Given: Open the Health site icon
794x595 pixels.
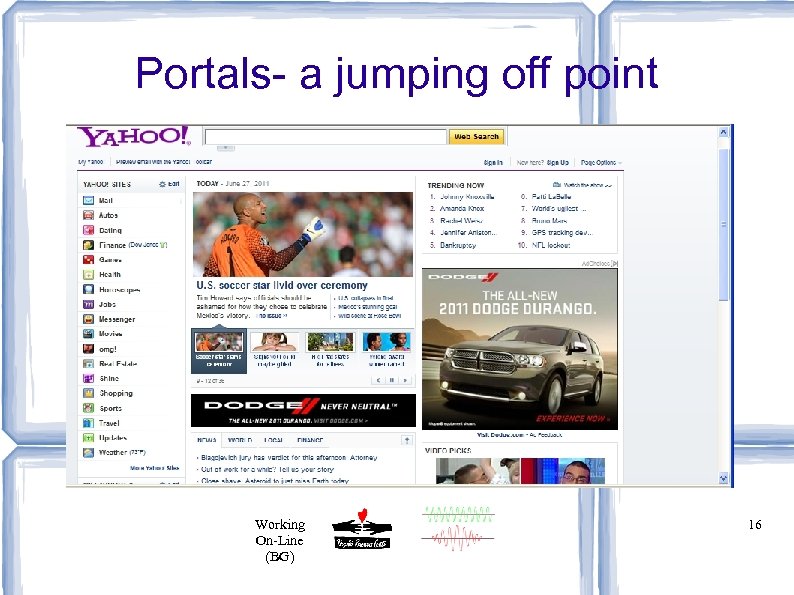Looking at the screenshot, I should click(x=89, y=274).
